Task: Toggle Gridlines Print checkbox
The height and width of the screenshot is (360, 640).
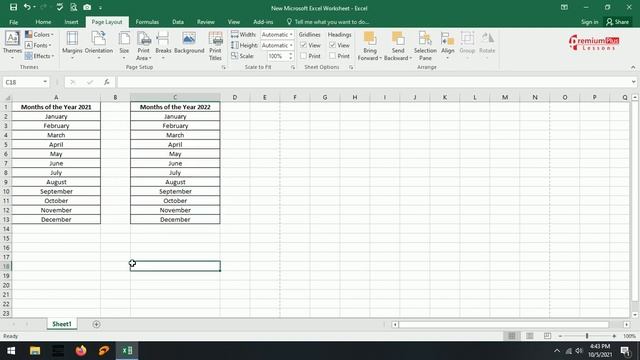Action: point(303,56)
